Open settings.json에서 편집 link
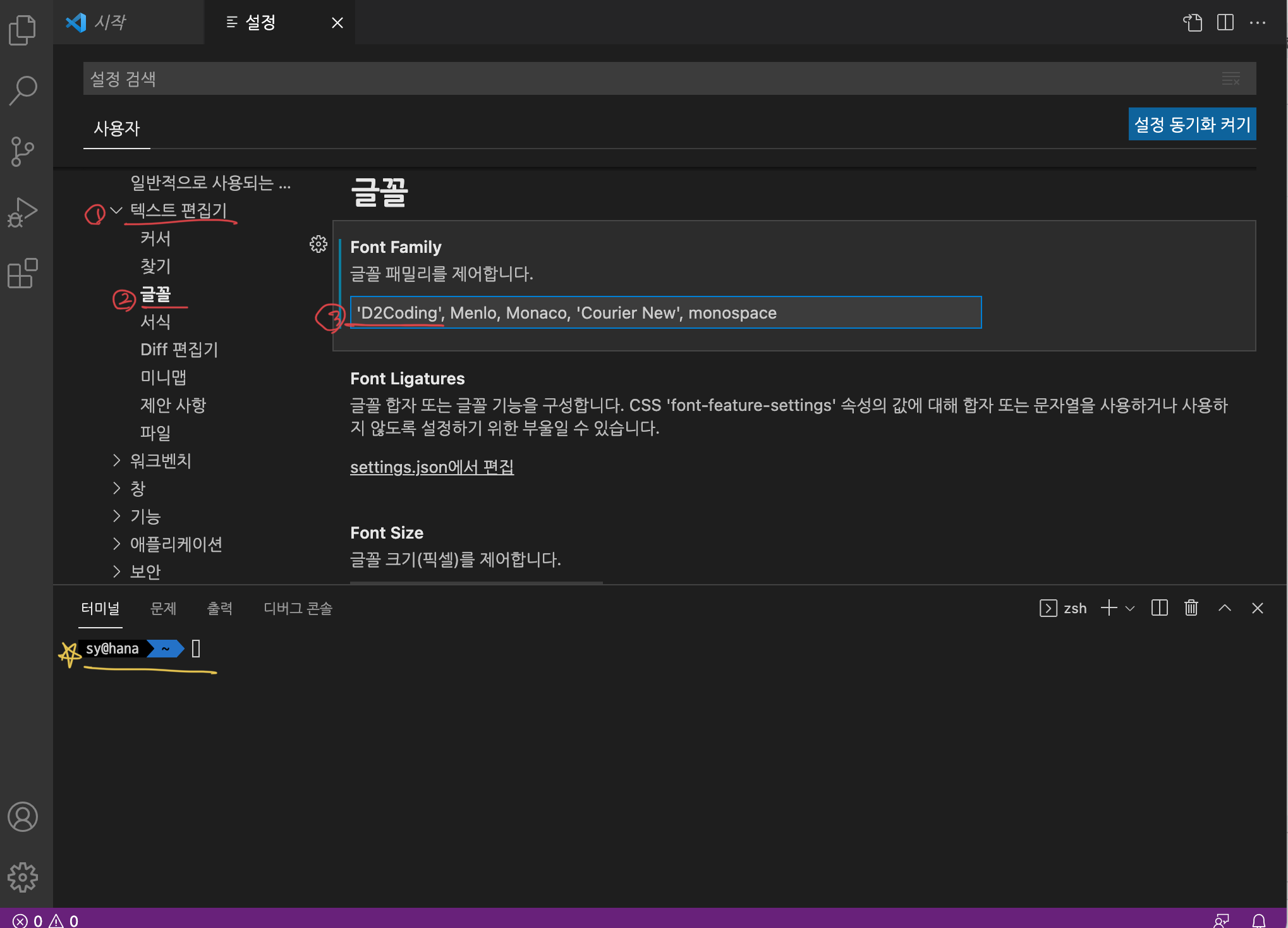This screenshot has height=928, width=1288. 432,467
